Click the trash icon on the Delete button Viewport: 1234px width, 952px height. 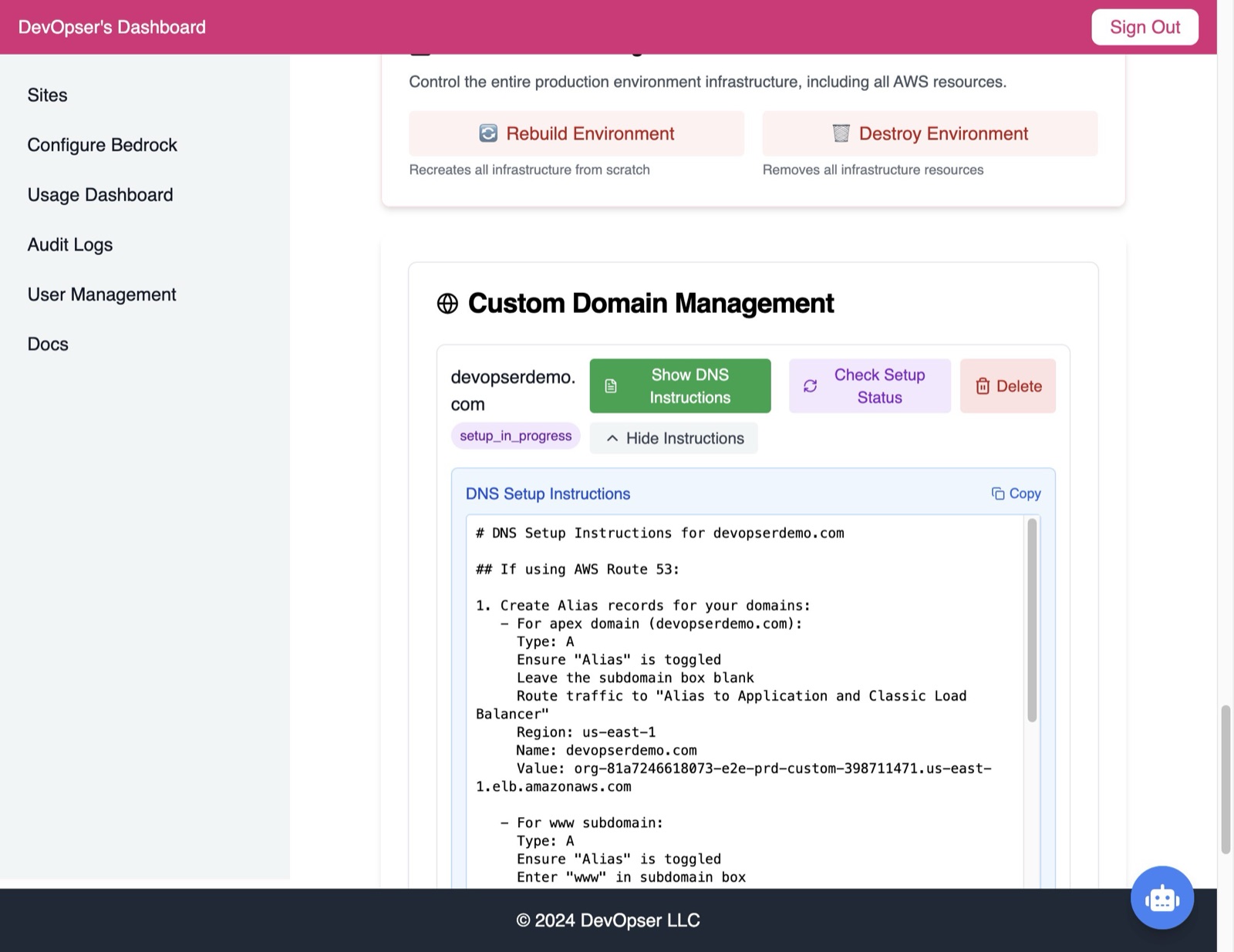point(983,386)
